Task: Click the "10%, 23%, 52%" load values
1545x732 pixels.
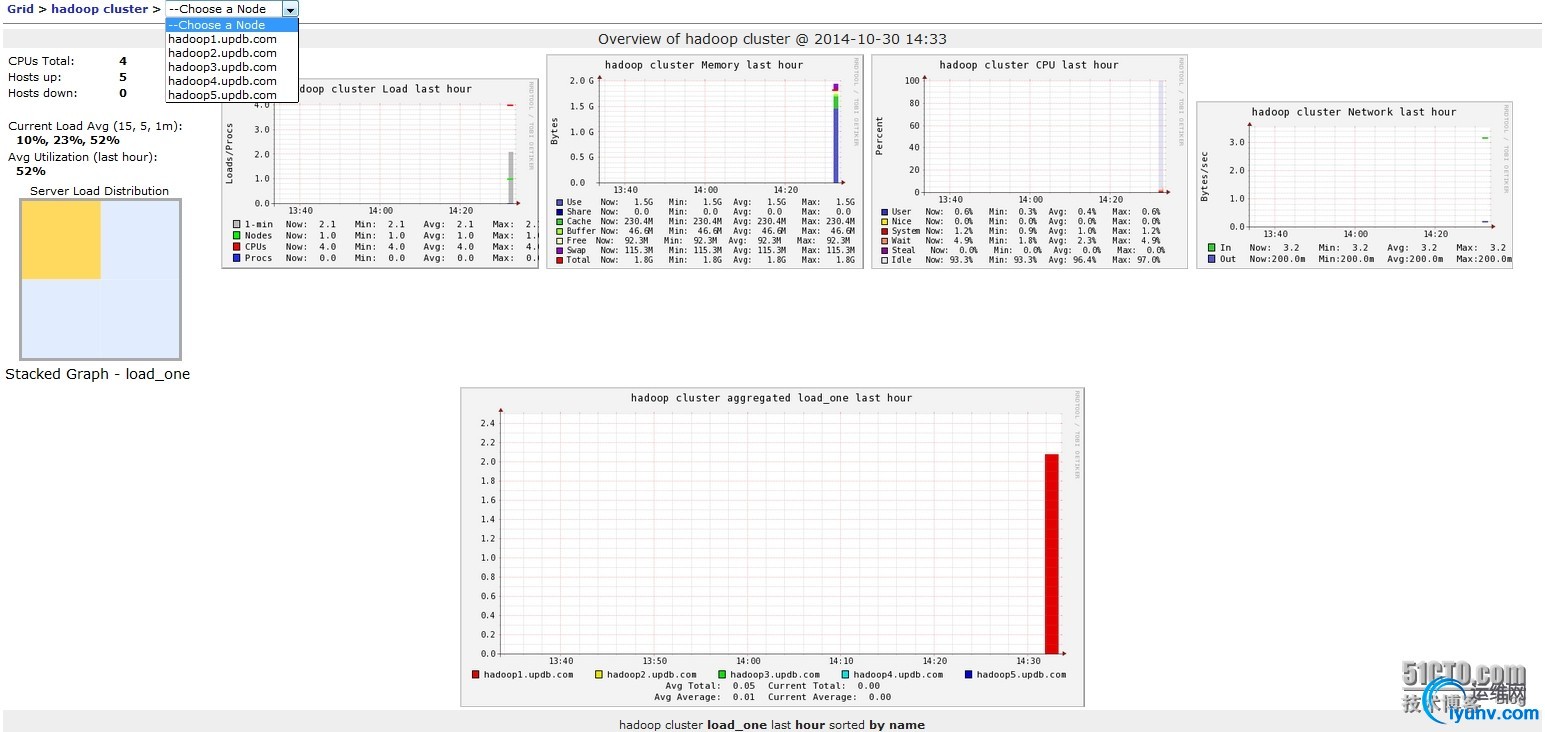Action: tap(68, 140)
